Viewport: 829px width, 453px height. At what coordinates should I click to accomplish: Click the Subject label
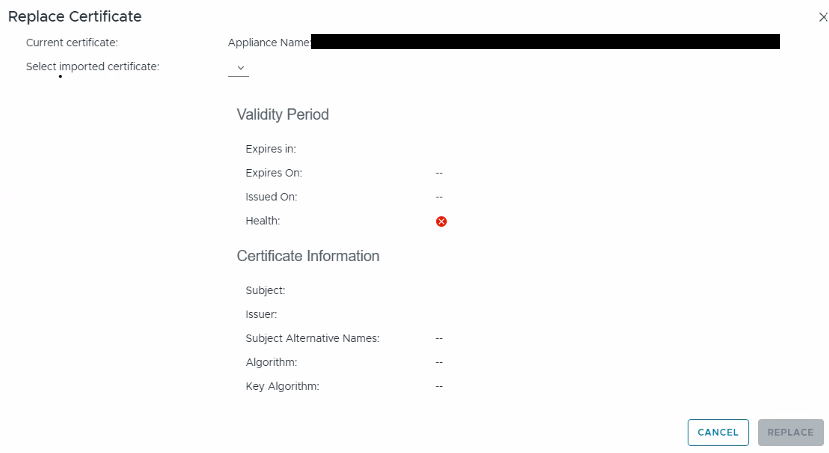click(x=265, y=290)
